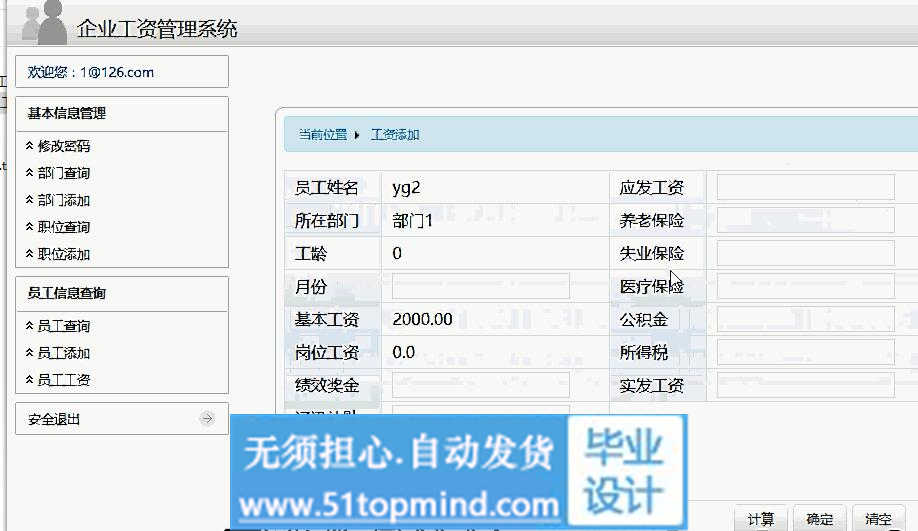The image size is (918, 531).
Task: Click the 应发工资 input box
Action: click(805, 187)
